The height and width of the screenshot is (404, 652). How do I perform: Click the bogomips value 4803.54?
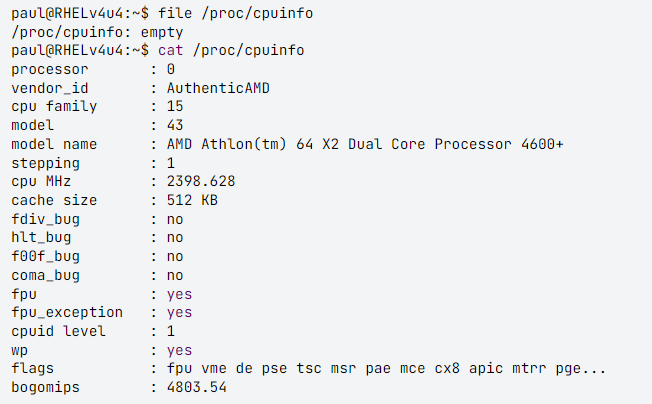197,388
